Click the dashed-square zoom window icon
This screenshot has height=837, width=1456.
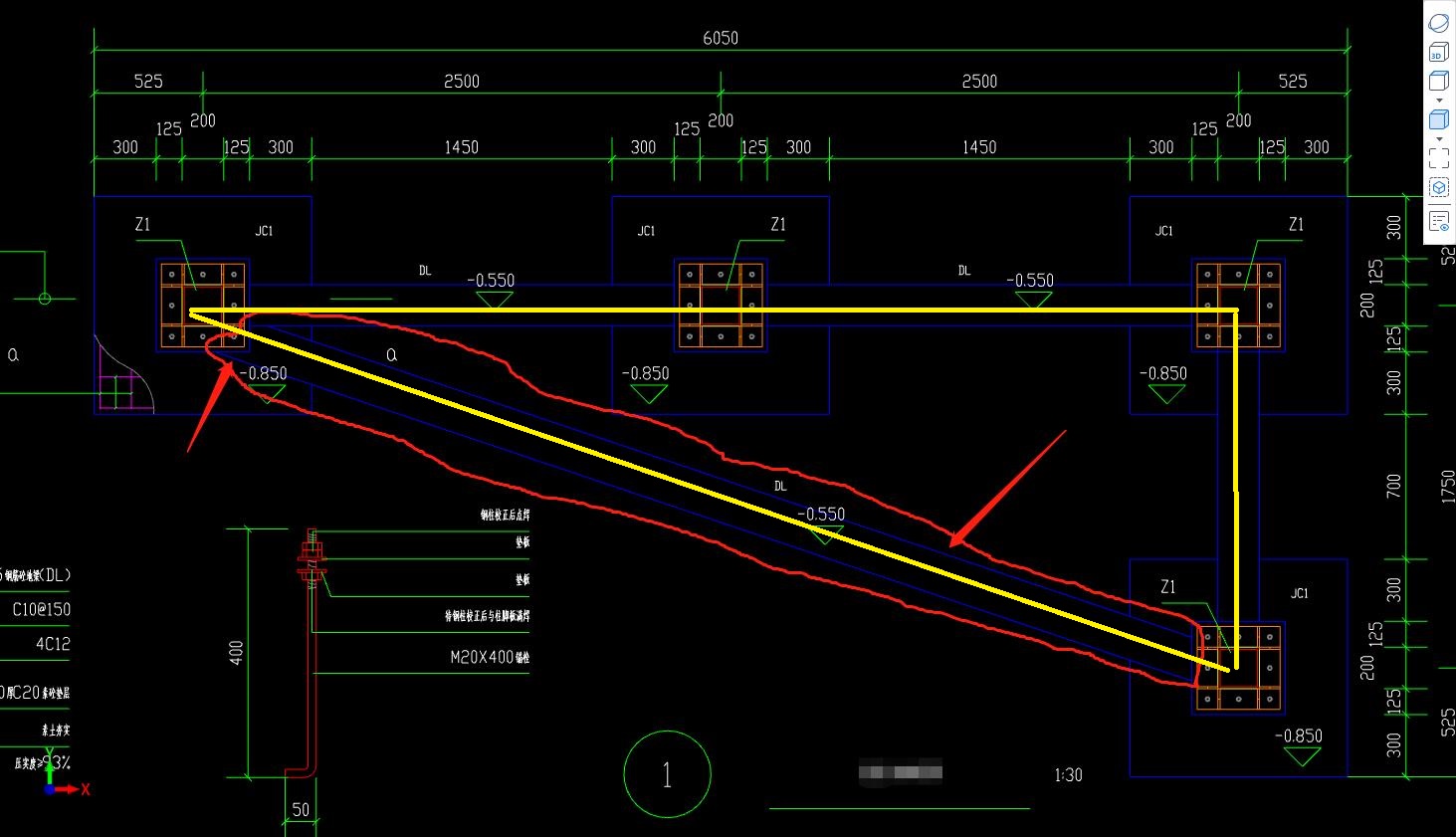click(x=1439, y=158)
